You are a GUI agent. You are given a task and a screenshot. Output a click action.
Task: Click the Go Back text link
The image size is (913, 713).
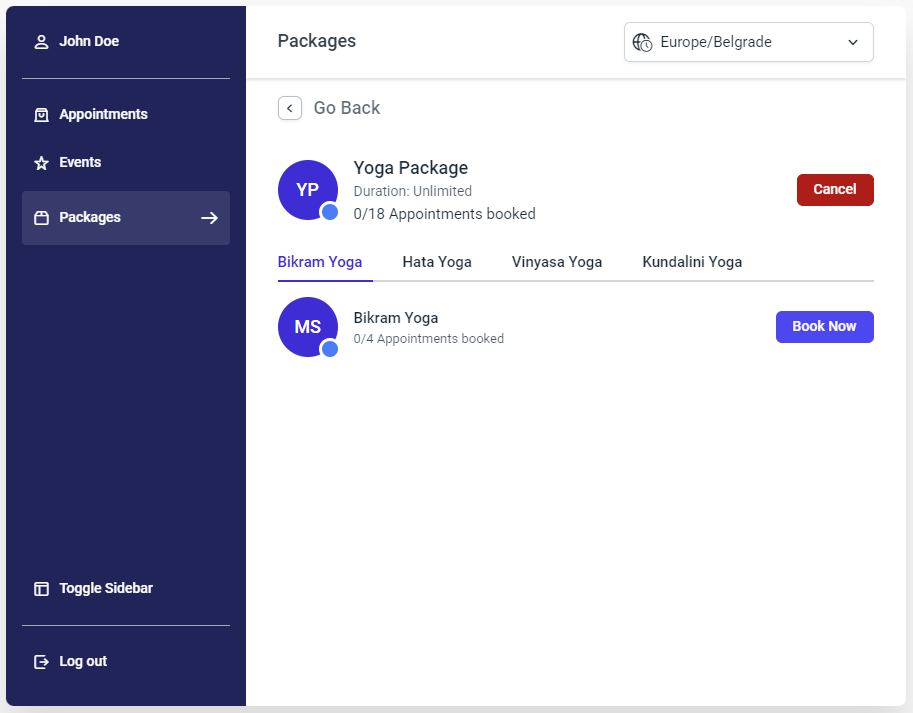(347, 108)
